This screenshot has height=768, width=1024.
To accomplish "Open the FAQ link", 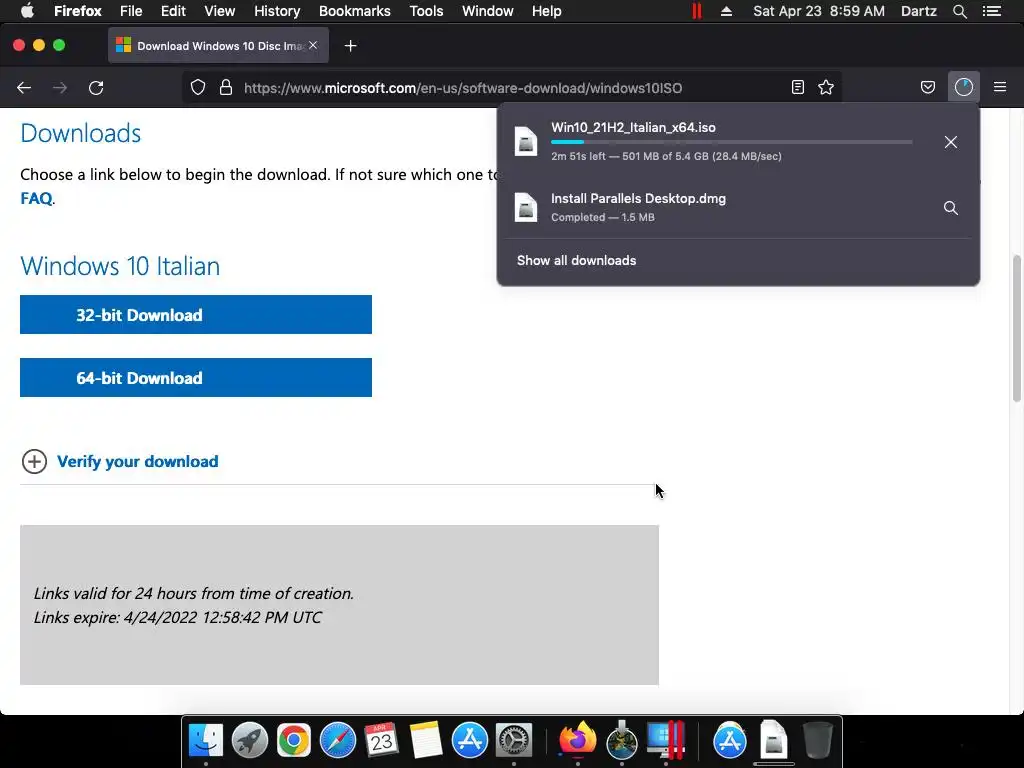I will 36,199.
